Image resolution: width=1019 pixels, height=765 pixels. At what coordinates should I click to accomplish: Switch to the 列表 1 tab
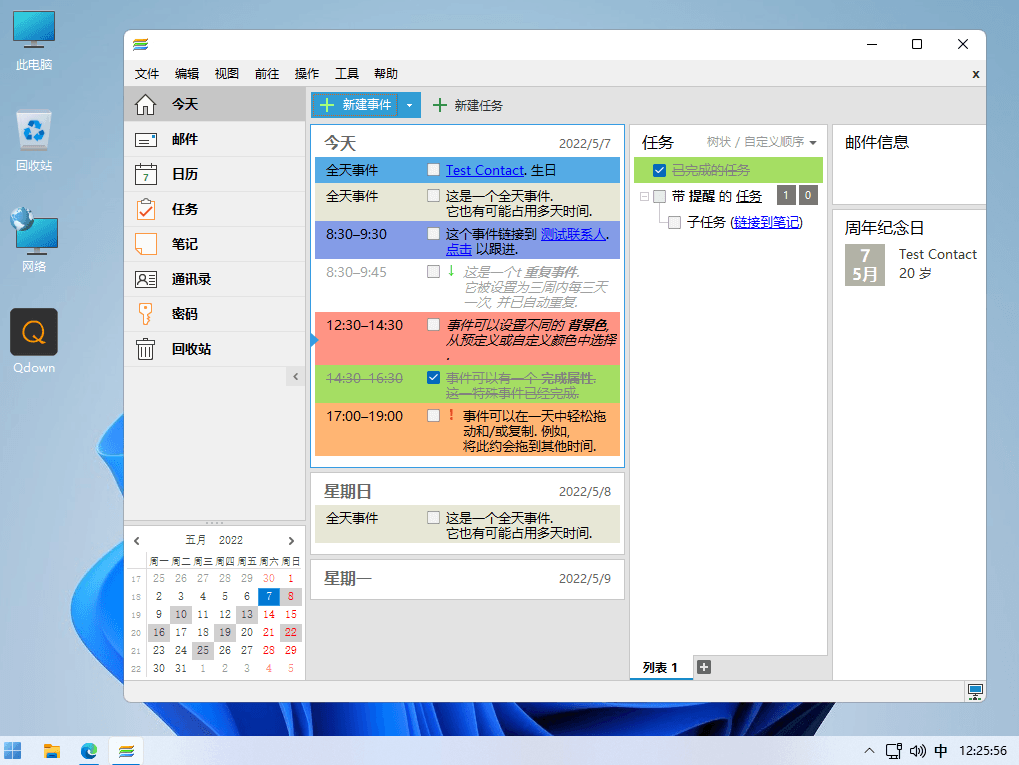click(660, 668)
